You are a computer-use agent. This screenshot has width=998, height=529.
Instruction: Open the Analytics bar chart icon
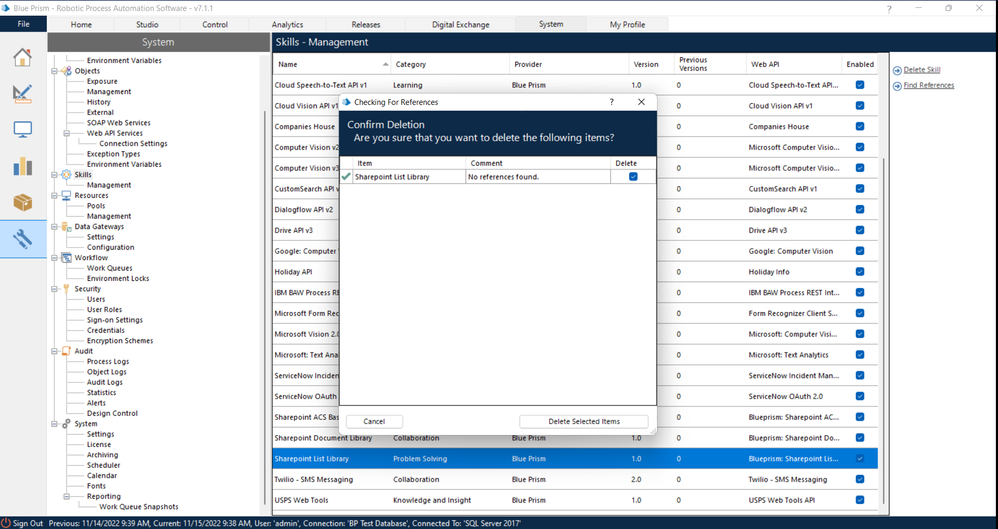tap(22, 166)
